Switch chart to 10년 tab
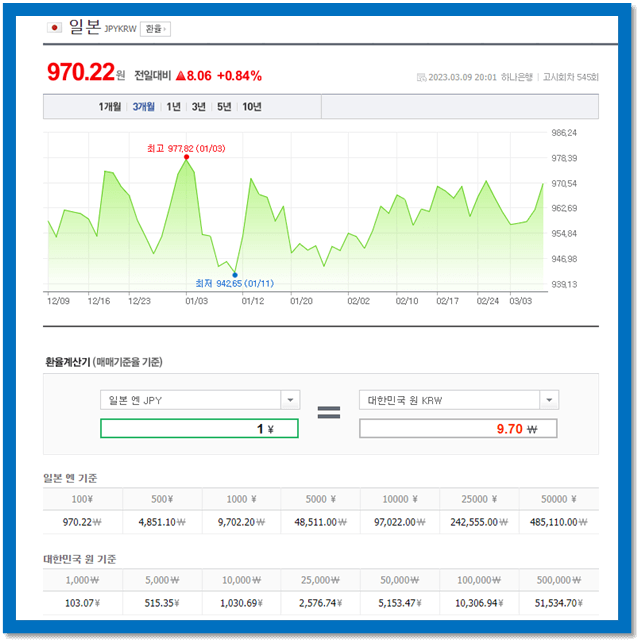Screen dimensions: 641x643 [x=252, y=107]
